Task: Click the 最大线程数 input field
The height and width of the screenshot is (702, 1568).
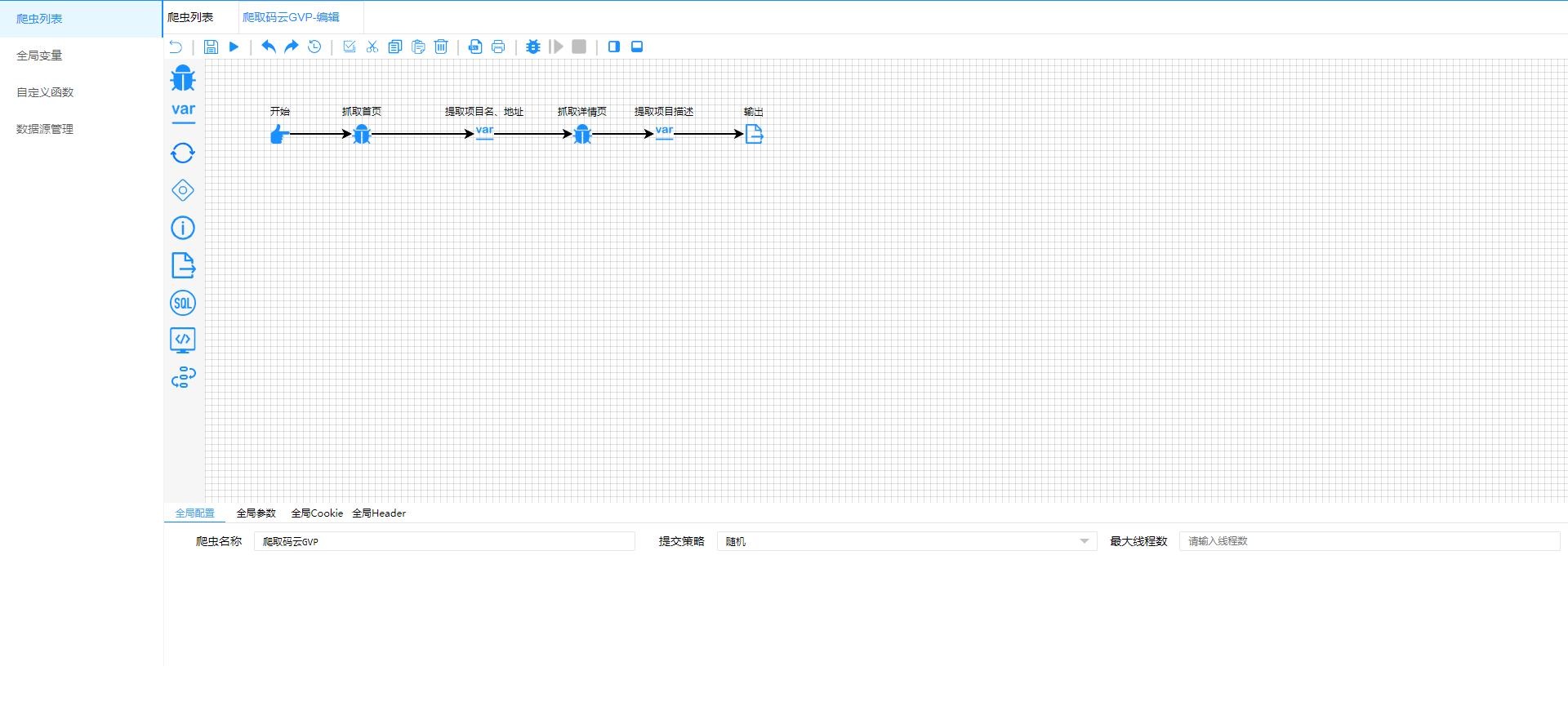Action: (1370, 541)
